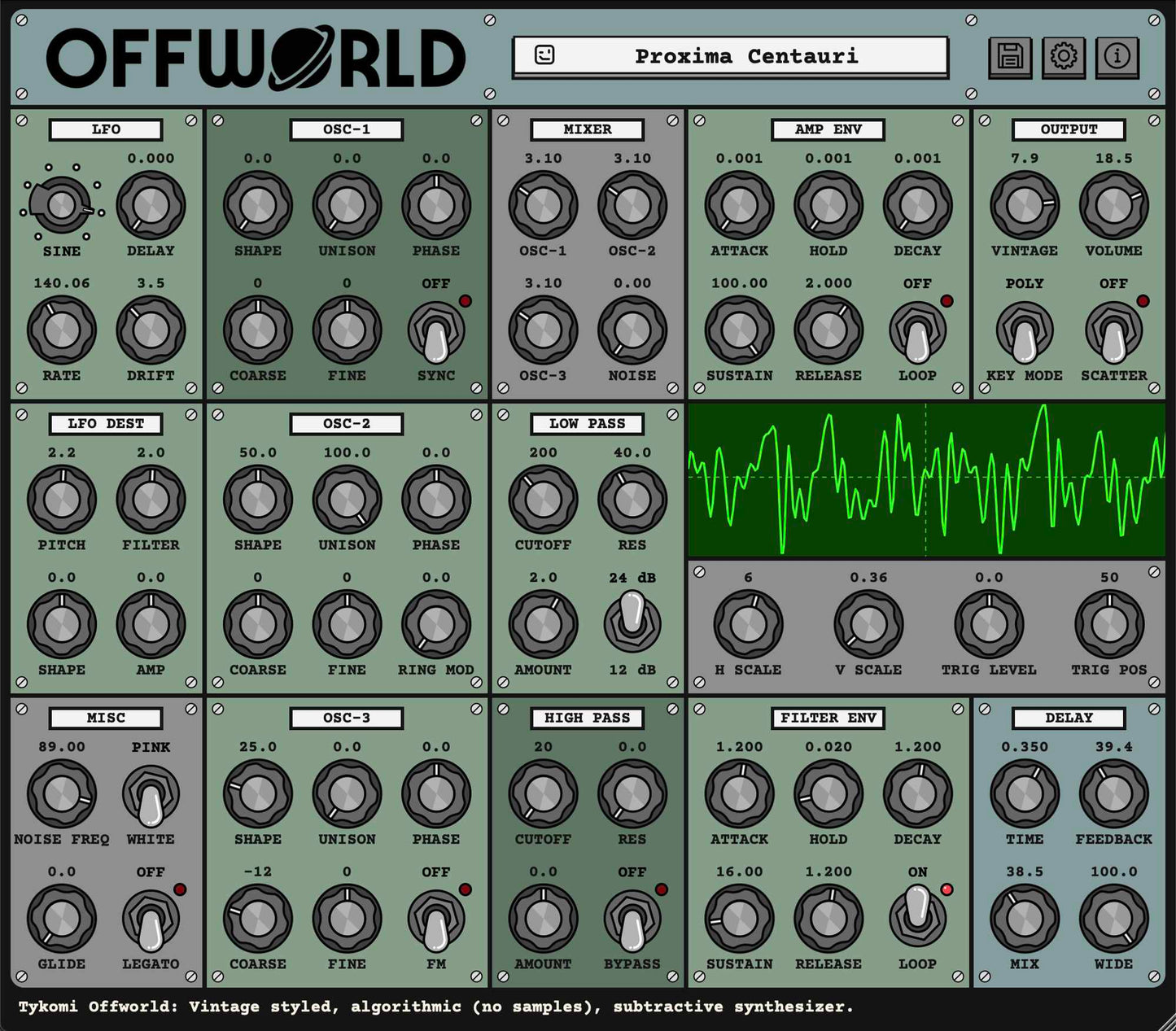1176x1031 pixels.
Task: Click the MIXER OSC-3 level knob
Action: pos(543,330)
